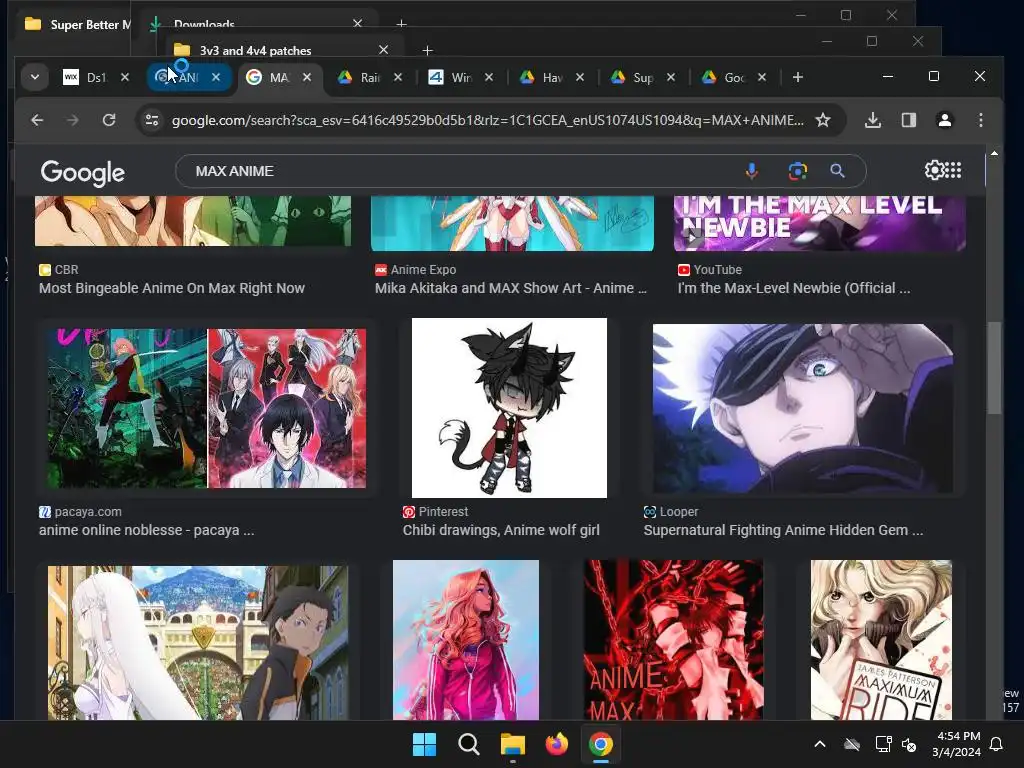Show hidden system tray icons
The height and width of the screenshot is (768, 1024).
[820, 744]
